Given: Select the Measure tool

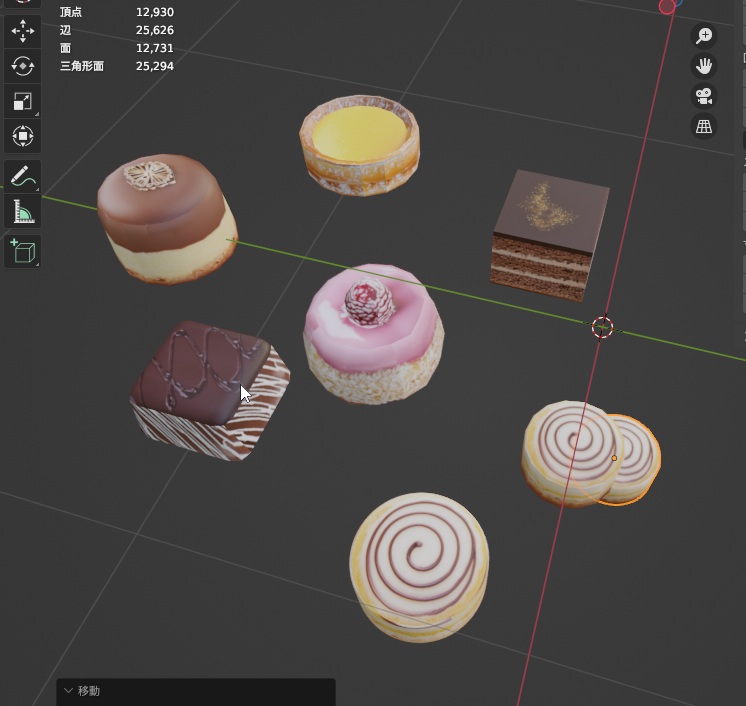Looking at the screenshot, I should pyautogui.click(x=22, y=212).
